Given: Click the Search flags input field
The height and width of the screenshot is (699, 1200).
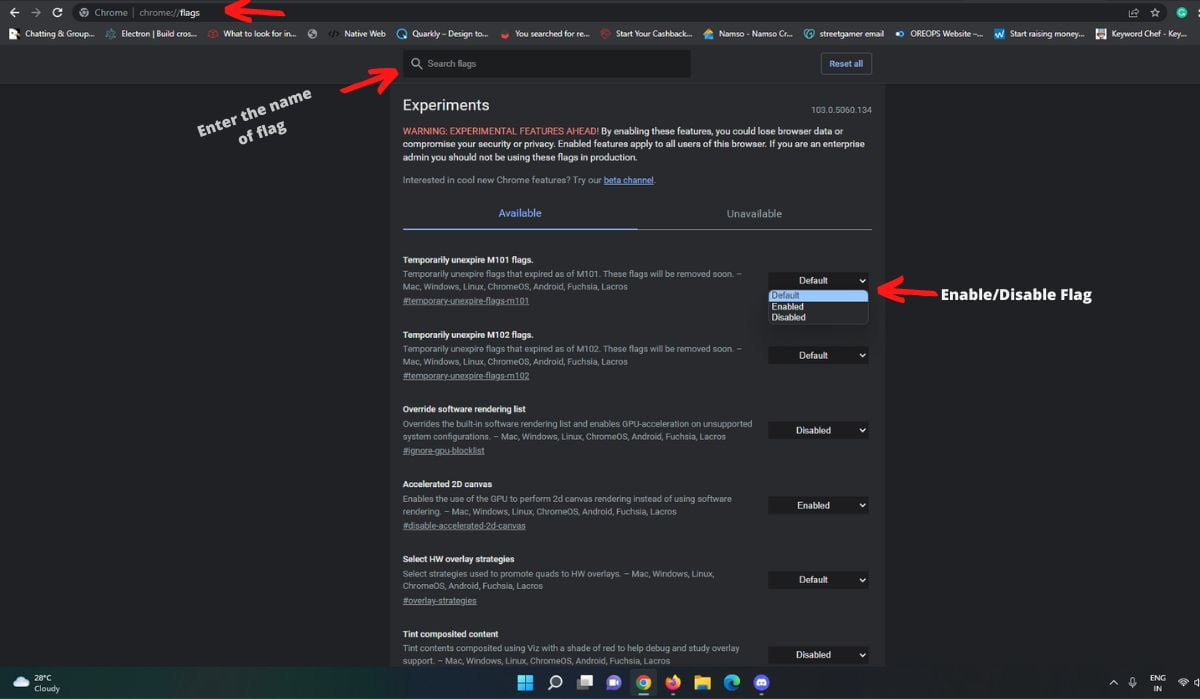Looking at the screenshot, I should click(546, 63).
